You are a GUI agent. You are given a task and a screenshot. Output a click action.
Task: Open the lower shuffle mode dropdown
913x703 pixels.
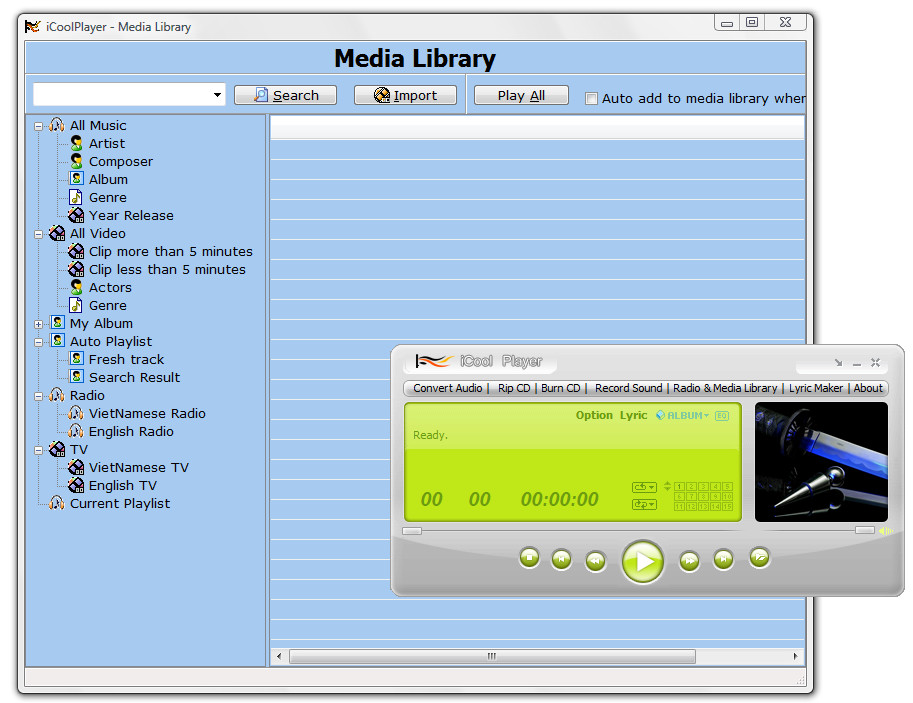coord(644,504)
